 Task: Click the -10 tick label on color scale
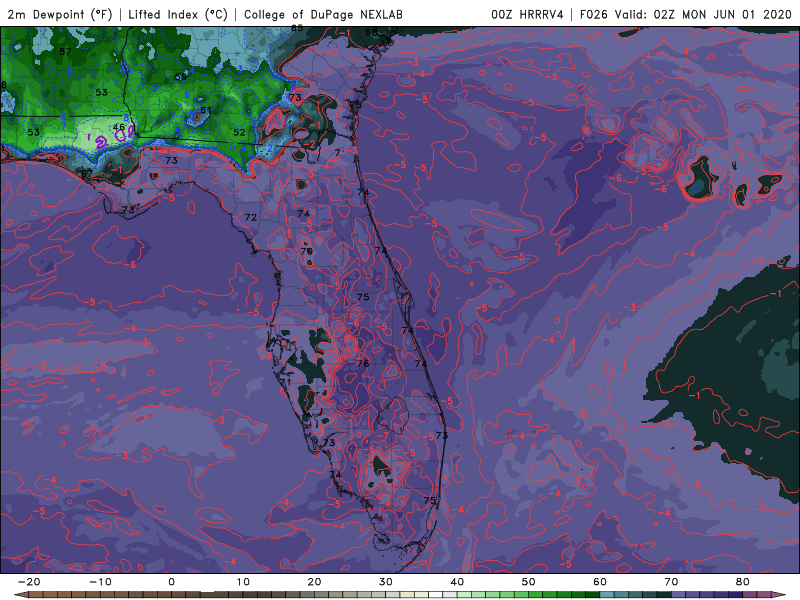(100, 582)
